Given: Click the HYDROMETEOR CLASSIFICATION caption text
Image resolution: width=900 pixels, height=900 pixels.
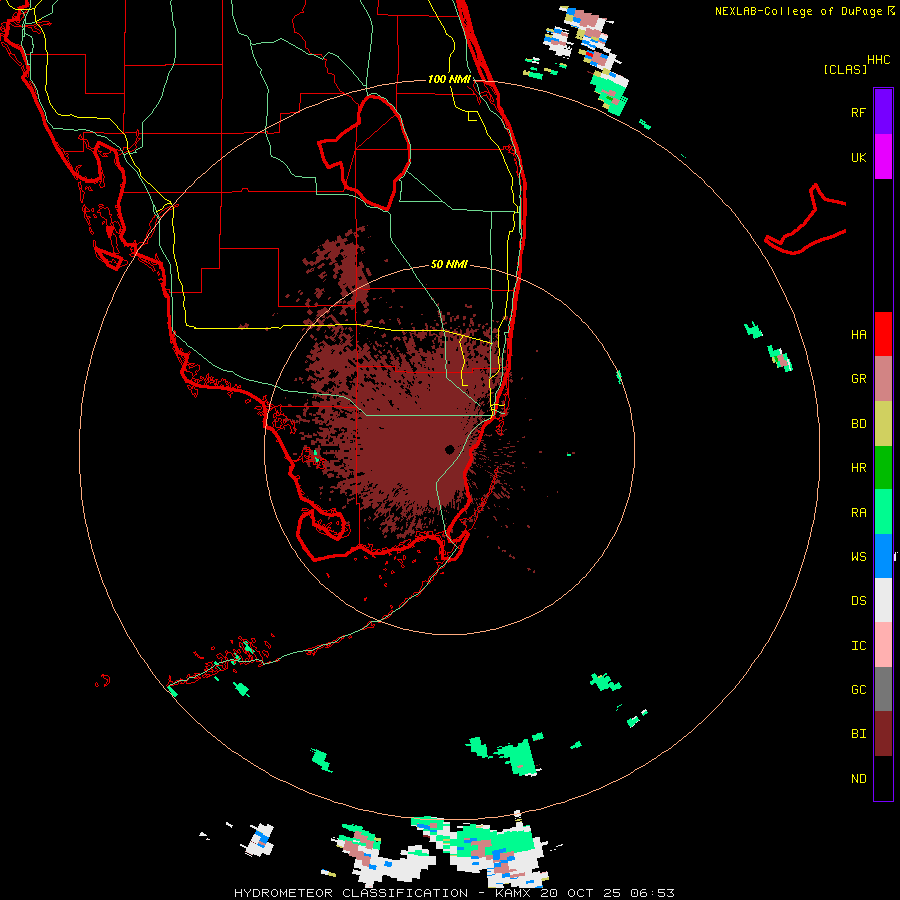Looking at the screenshot, I should pyautogui.click(x=351, y=893).
